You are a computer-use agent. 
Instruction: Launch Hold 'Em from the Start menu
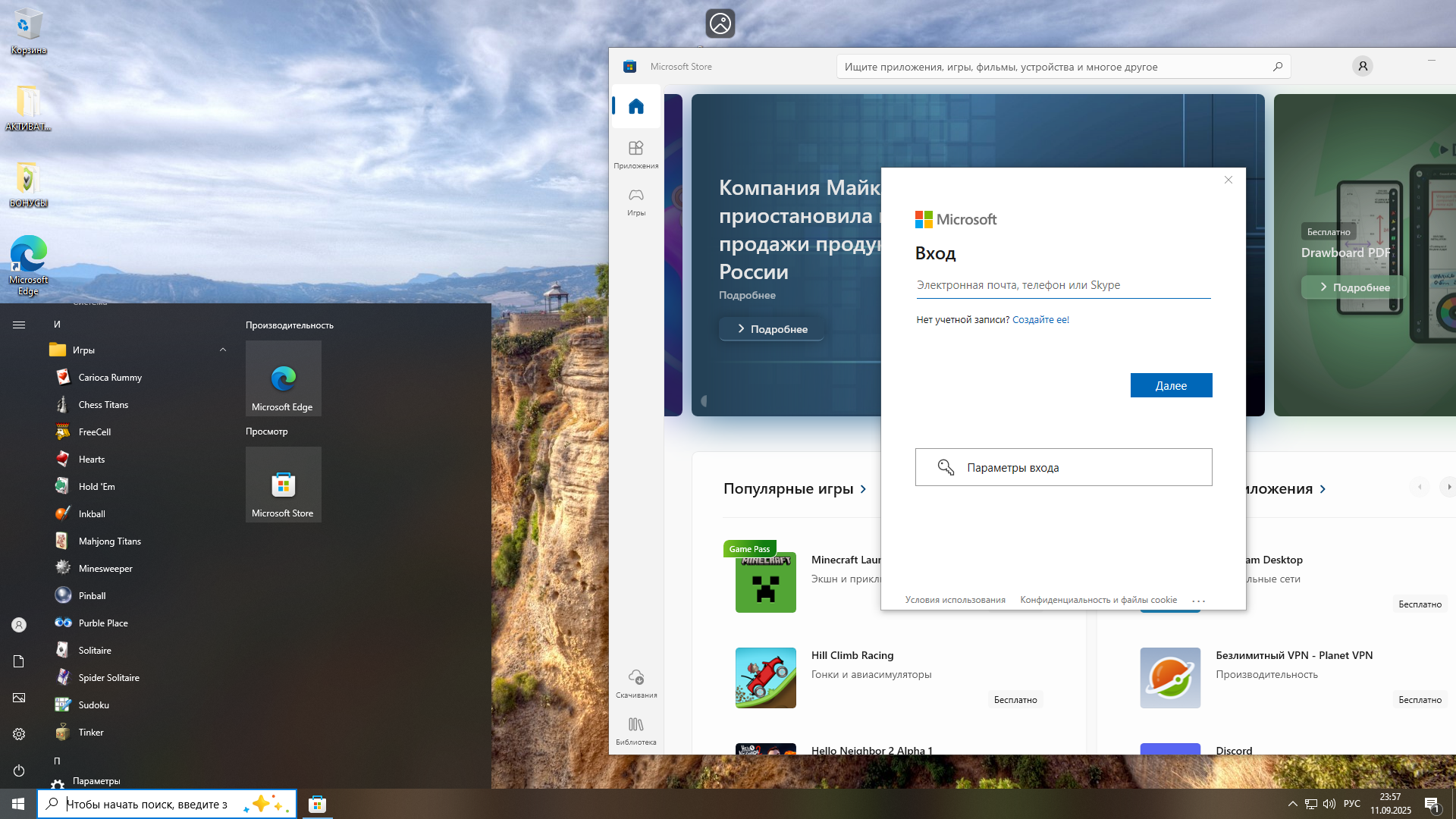[136, 487]
